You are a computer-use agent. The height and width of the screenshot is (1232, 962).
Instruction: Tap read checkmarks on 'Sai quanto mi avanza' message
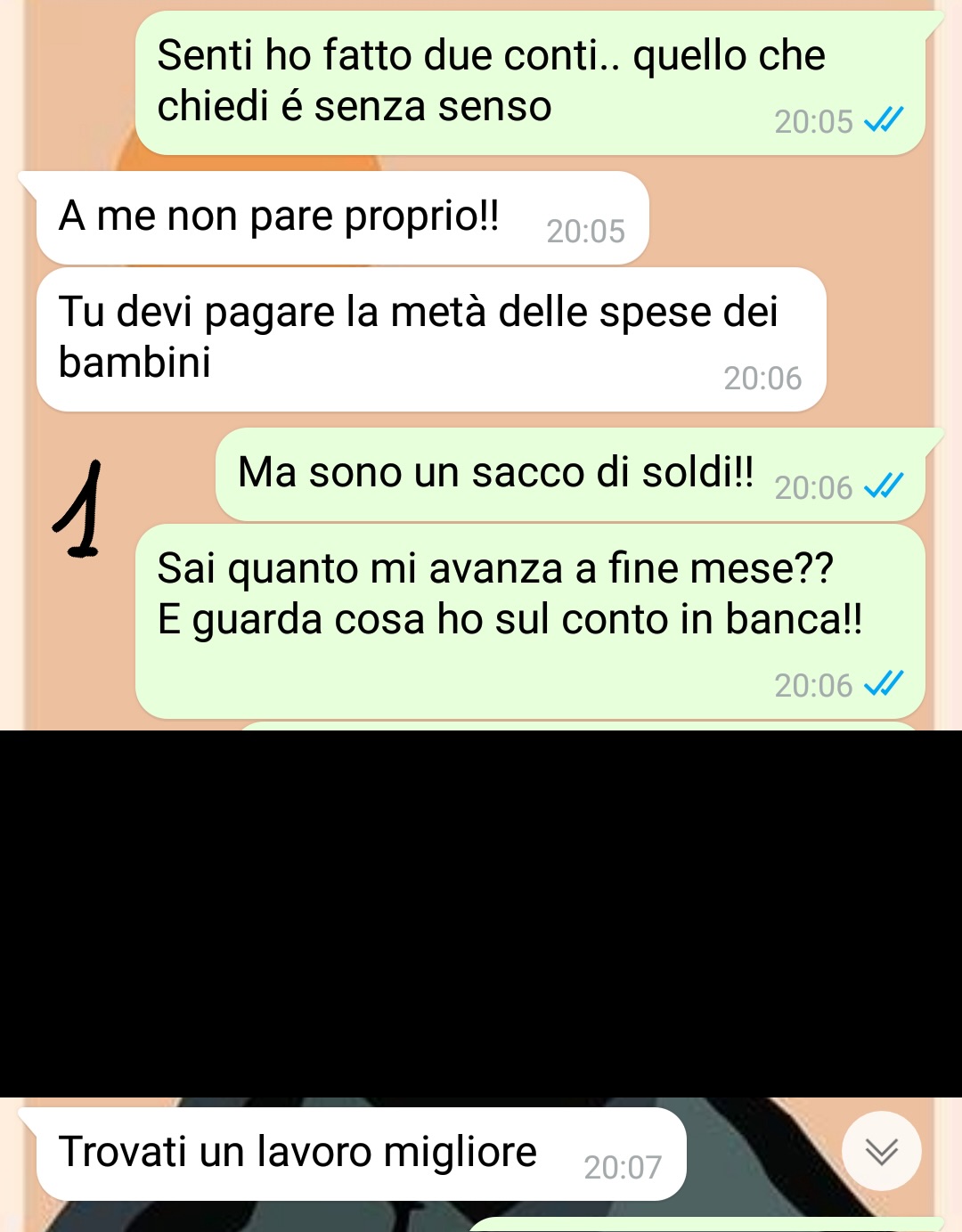(884, 684)
